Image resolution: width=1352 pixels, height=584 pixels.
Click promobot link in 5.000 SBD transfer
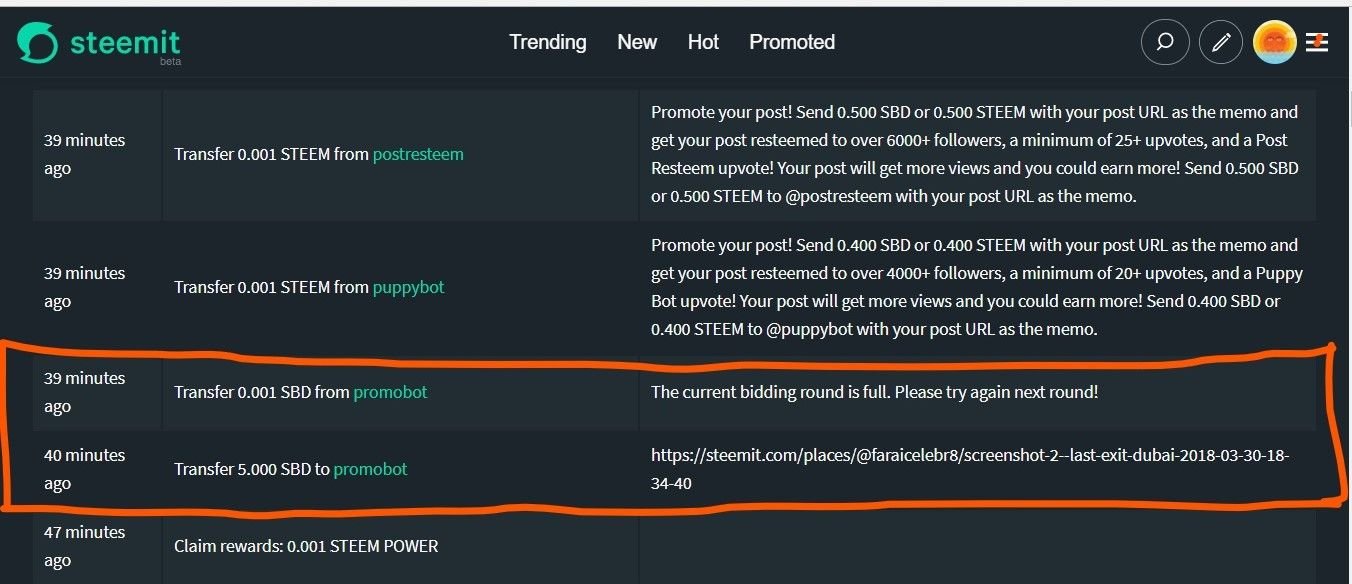(370, 469)
